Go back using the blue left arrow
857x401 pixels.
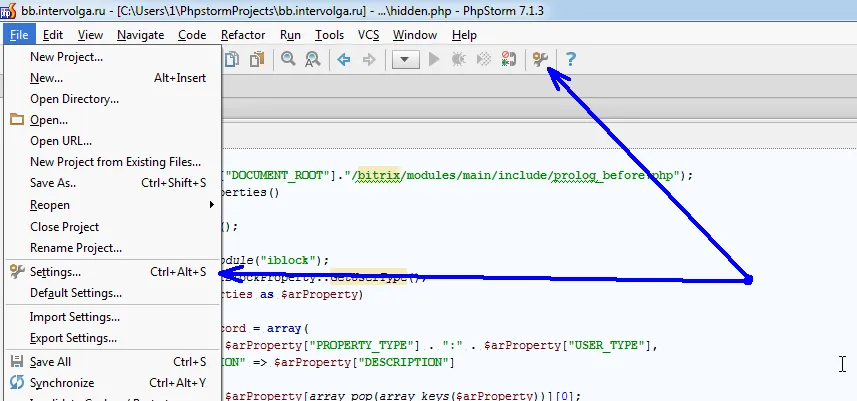click(x=344, y=59)
